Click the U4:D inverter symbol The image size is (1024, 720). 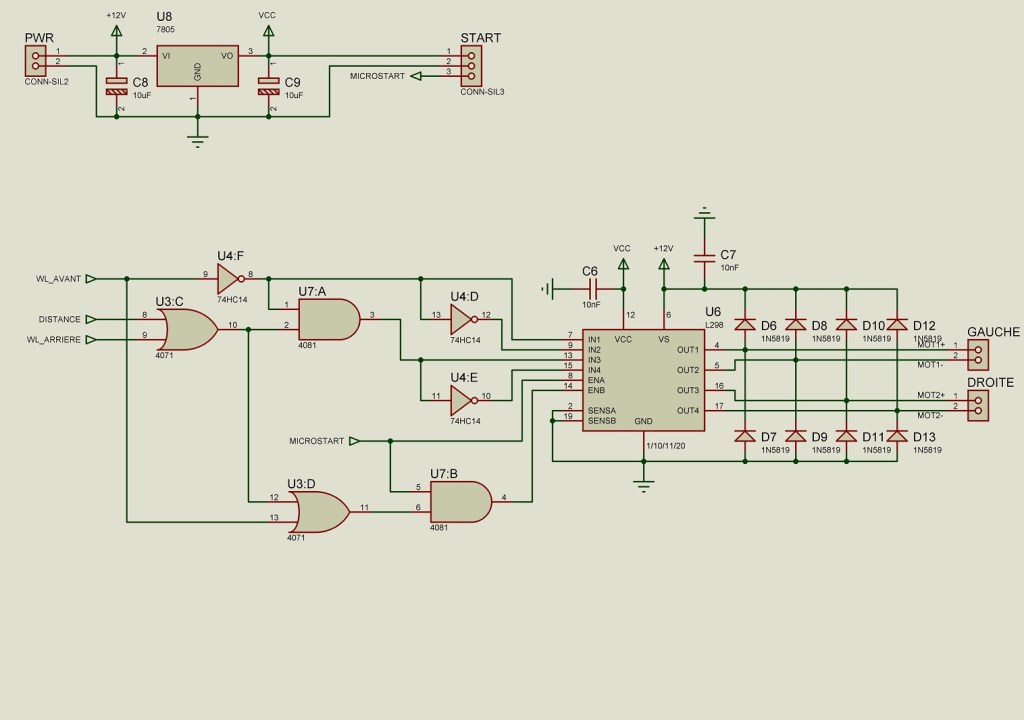click(464, 320)
